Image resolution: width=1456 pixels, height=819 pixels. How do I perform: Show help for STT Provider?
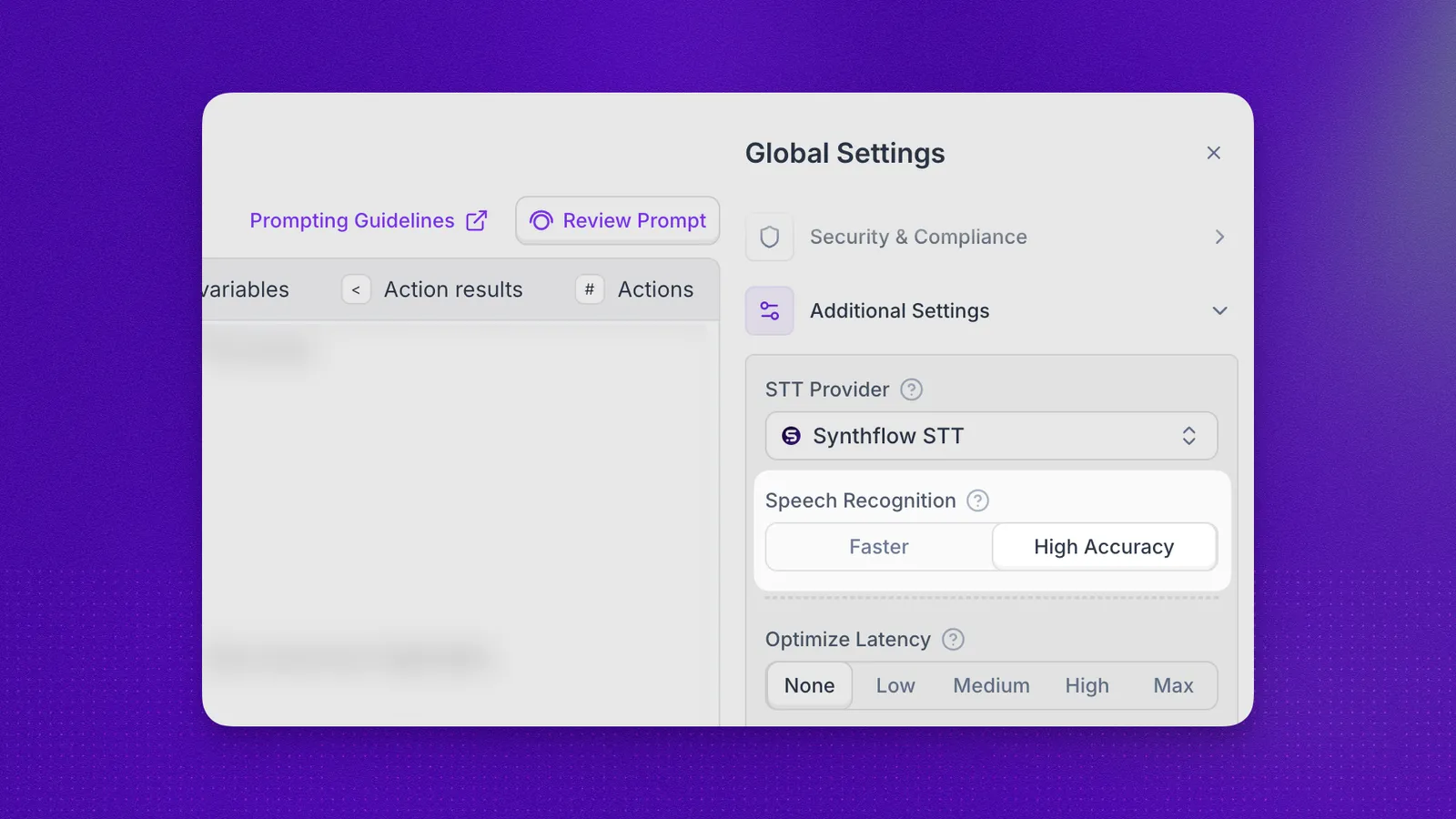911,389
